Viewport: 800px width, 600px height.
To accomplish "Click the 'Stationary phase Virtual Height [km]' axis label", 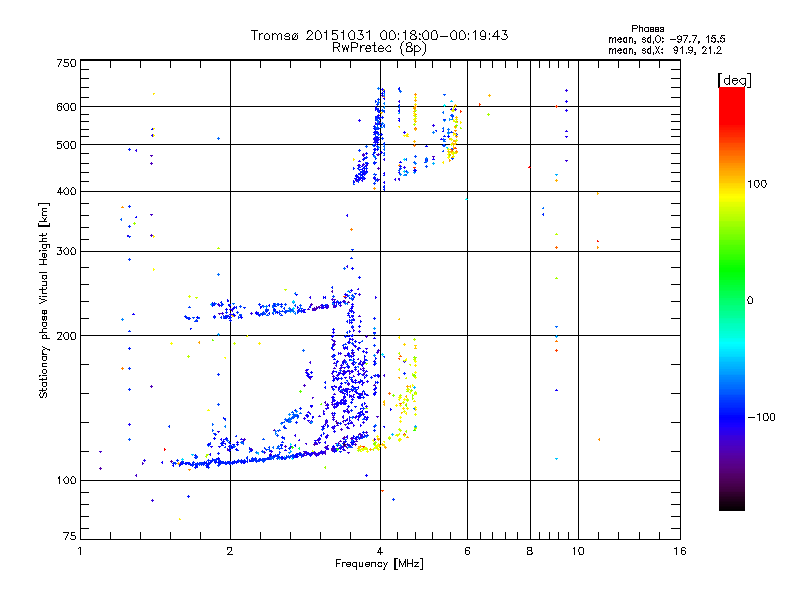I will pyautogui.click(x=44, y=300).
